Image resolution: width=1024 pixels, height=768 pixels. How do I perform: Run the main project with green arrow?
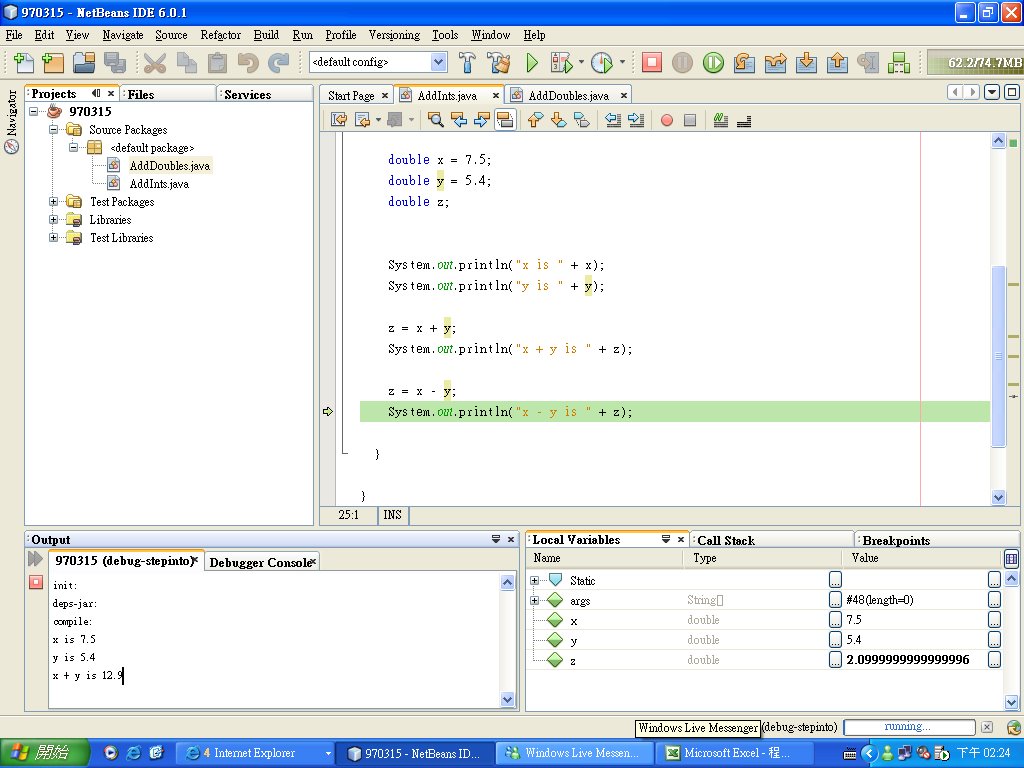coord(532,63)
